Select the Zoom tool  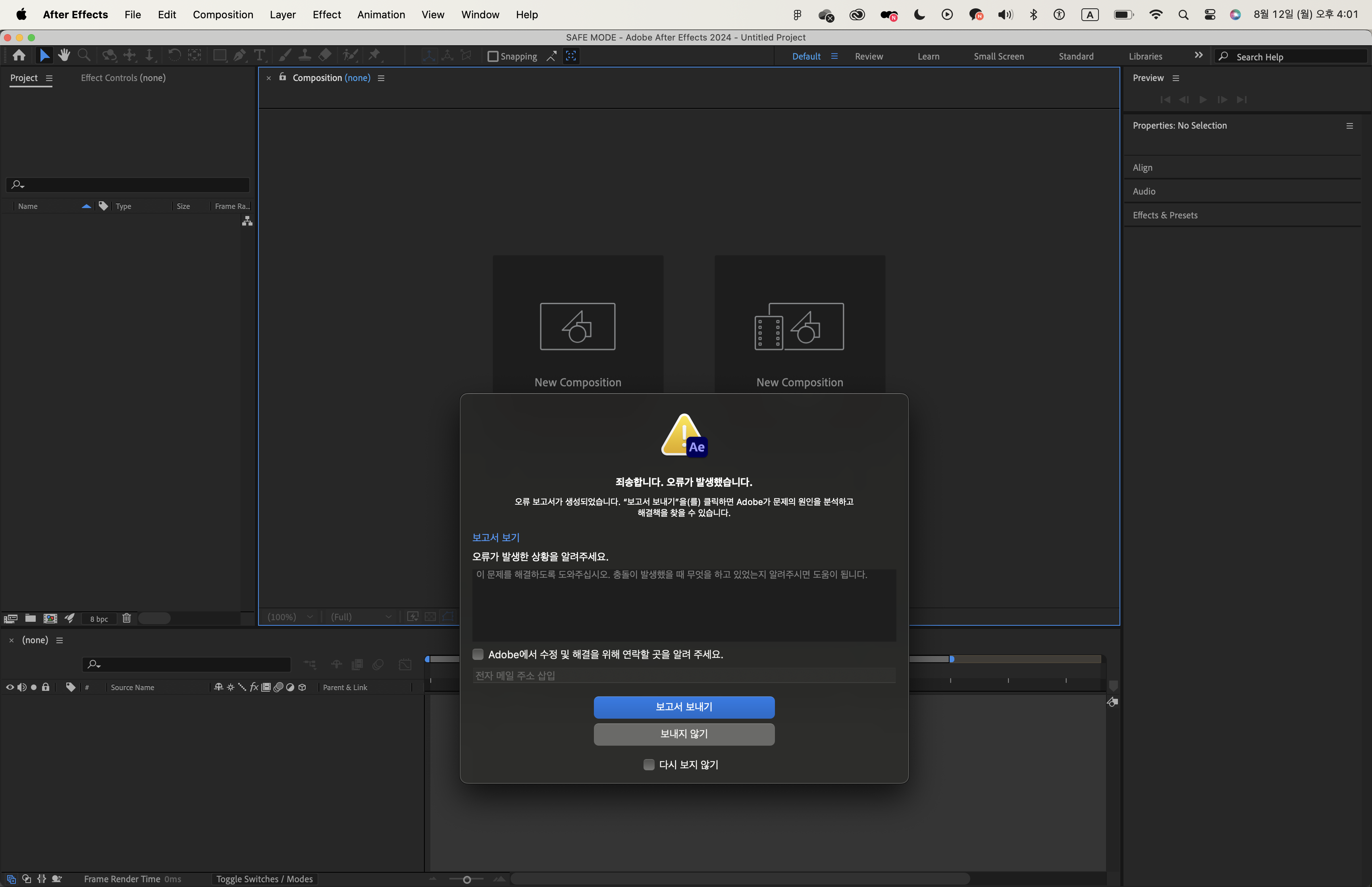[x=84, y=55]
